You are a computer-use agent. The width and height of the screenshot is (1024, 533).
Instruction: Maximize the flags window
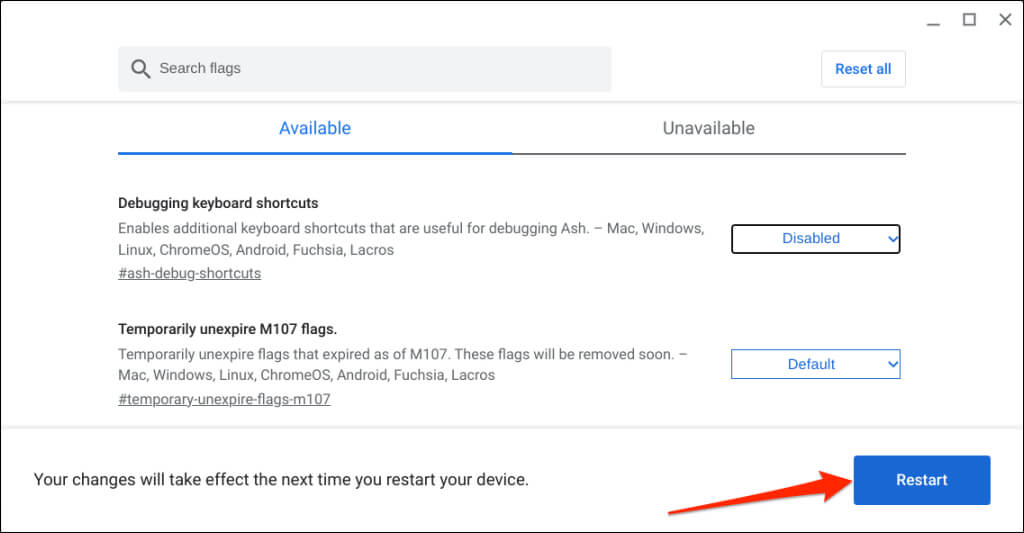[969, 20]
